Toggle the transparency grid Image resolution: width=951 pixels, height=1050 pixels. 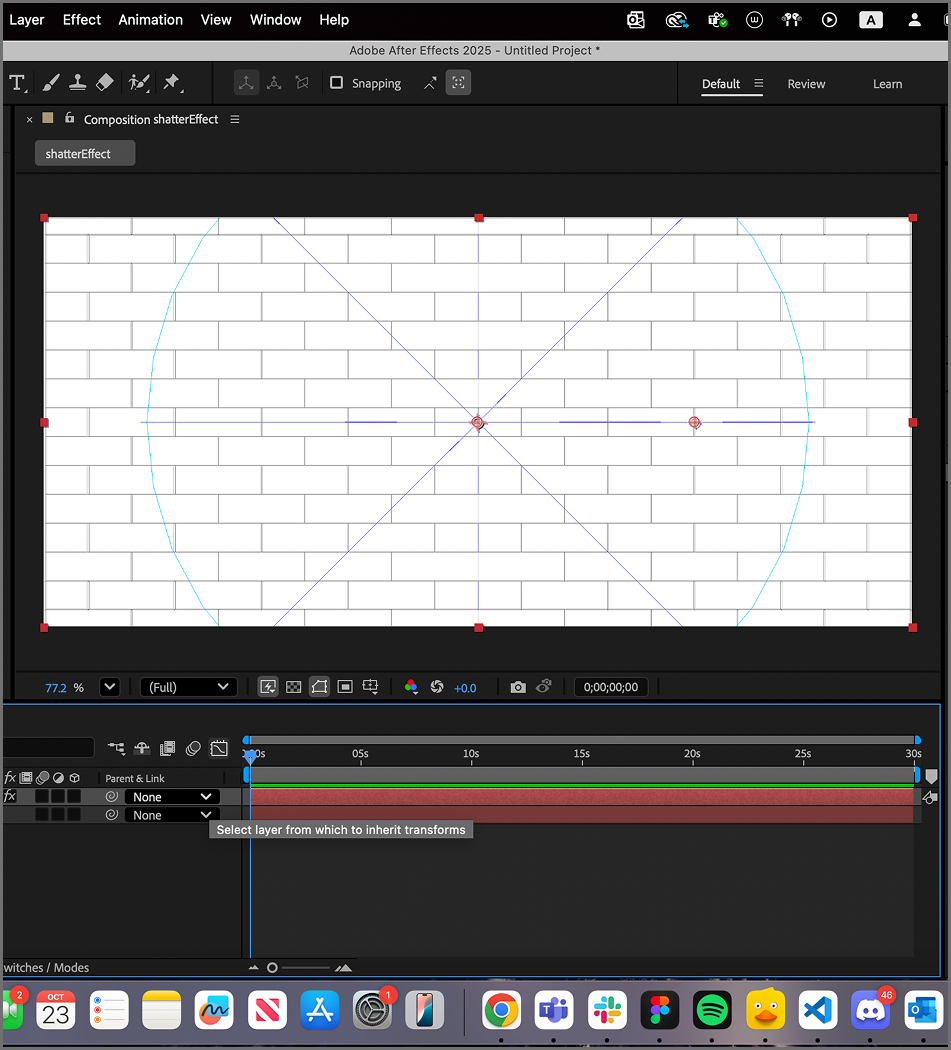pyautogui.click(x=293, y=687)
